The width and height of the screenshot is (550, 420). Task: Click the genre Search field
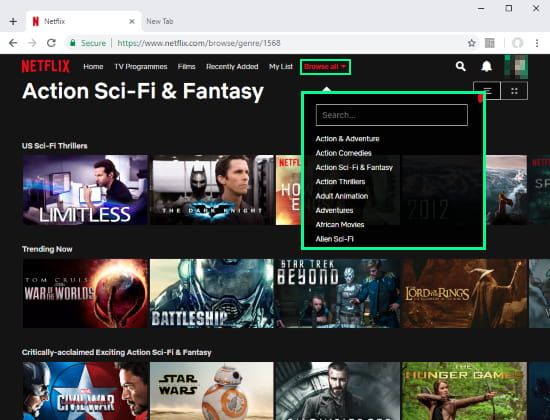pyautogui.click(x=391, y=115)
